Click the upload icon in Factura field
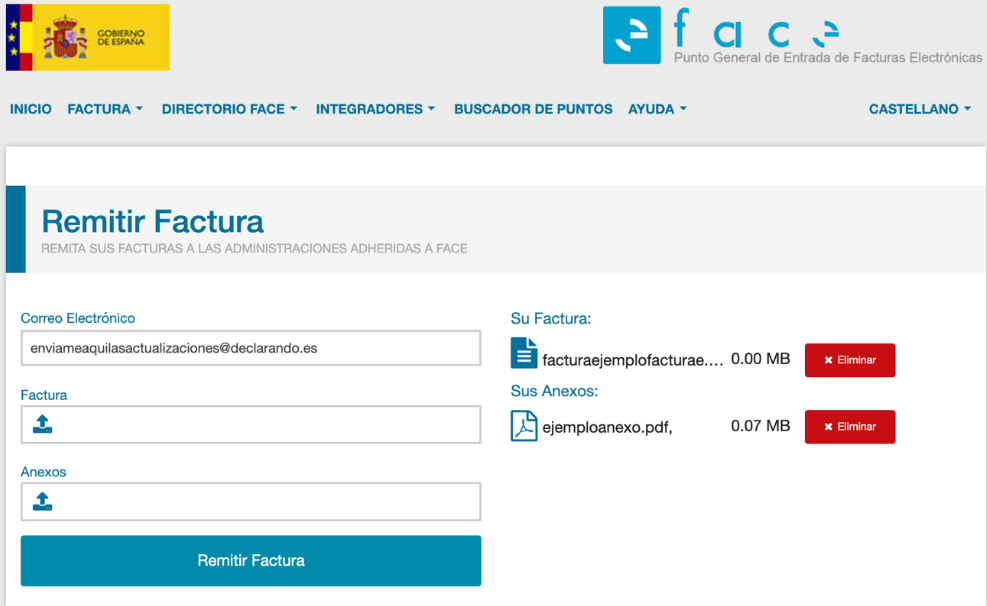The height and width of the screenshot is (606, 987). click(42, 424)
